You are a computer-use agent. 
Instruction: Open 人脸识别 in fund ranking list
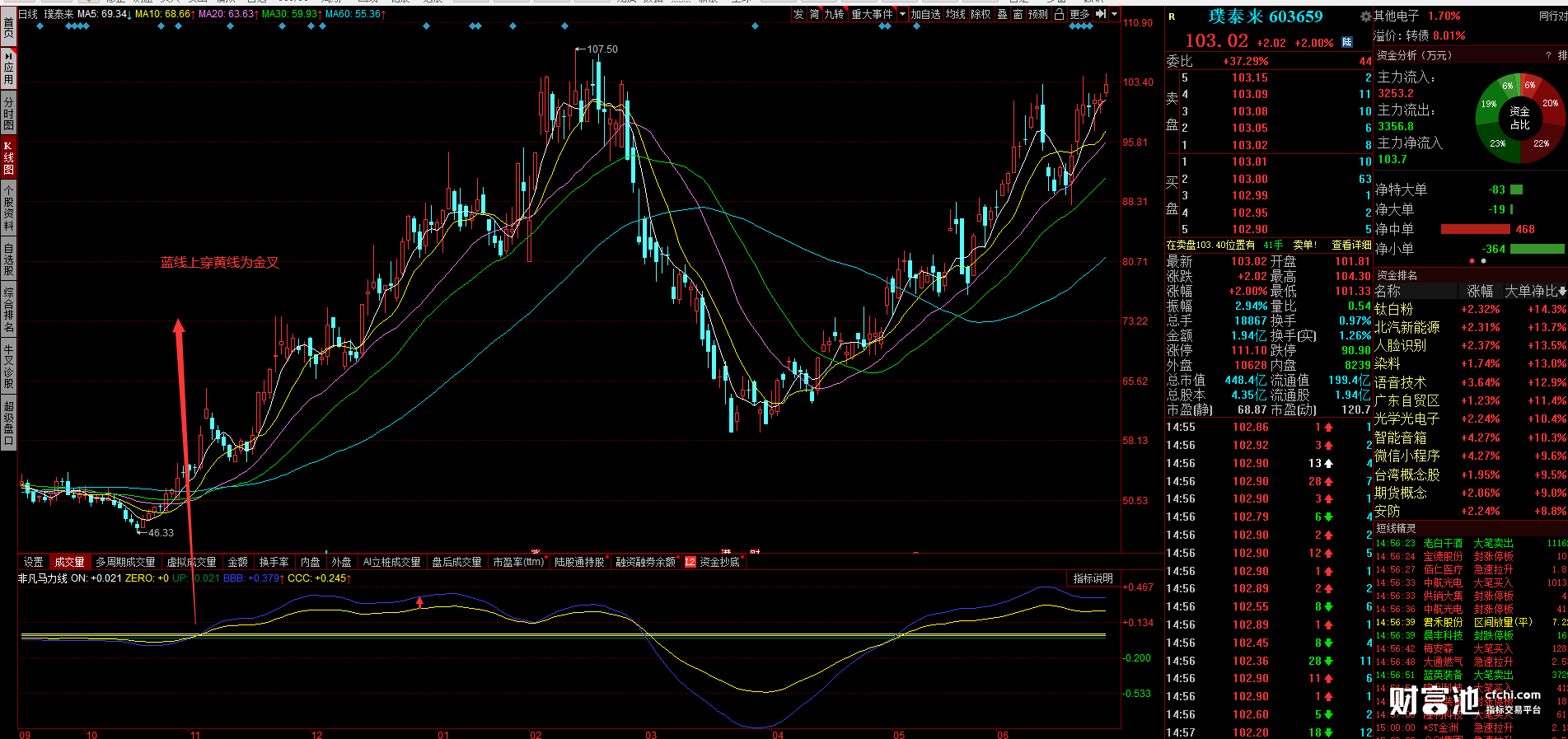tap(1401, 345)
